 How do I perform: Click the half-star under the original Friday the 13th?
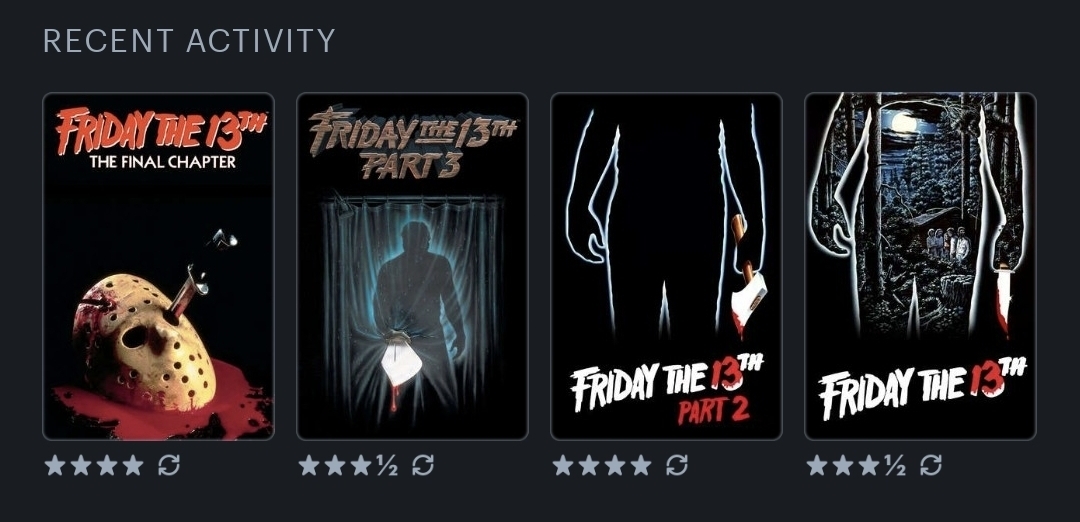[x=895, y=466]
